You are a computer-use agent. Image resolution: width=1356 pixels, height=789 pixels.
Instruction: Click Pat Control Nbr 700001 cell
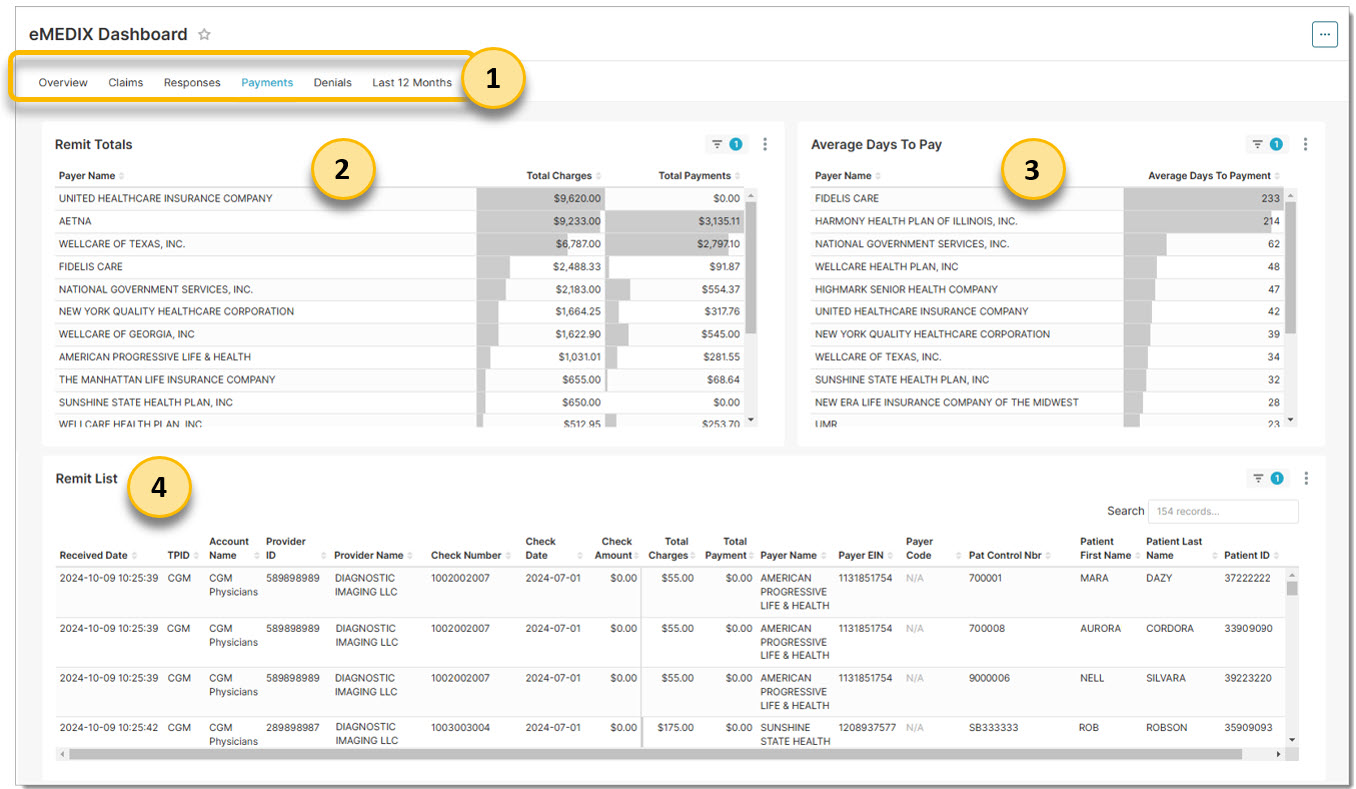pyautogui.click(x=987, y=579)
